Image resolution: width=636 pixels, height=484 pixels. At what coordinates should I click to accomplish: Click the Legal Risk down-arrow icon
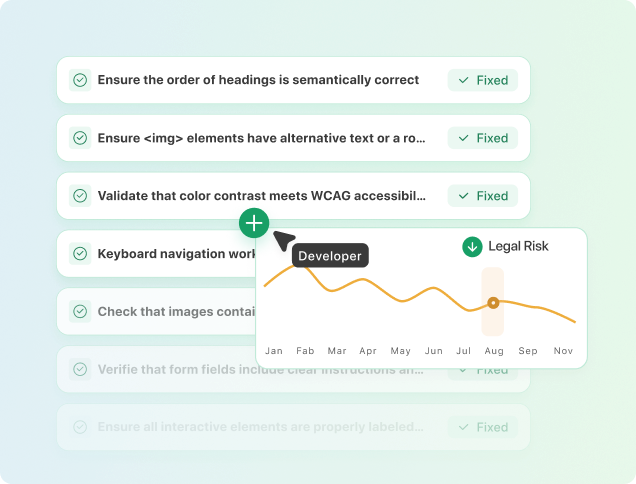(x=472, y=246)
